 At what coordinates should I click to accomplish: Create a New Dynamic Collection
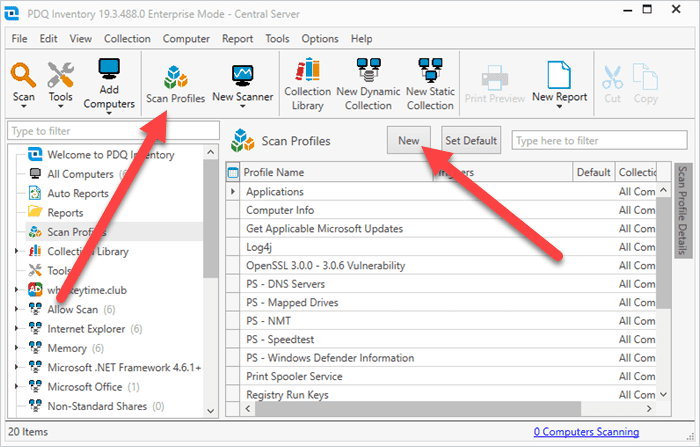point(368,84)
